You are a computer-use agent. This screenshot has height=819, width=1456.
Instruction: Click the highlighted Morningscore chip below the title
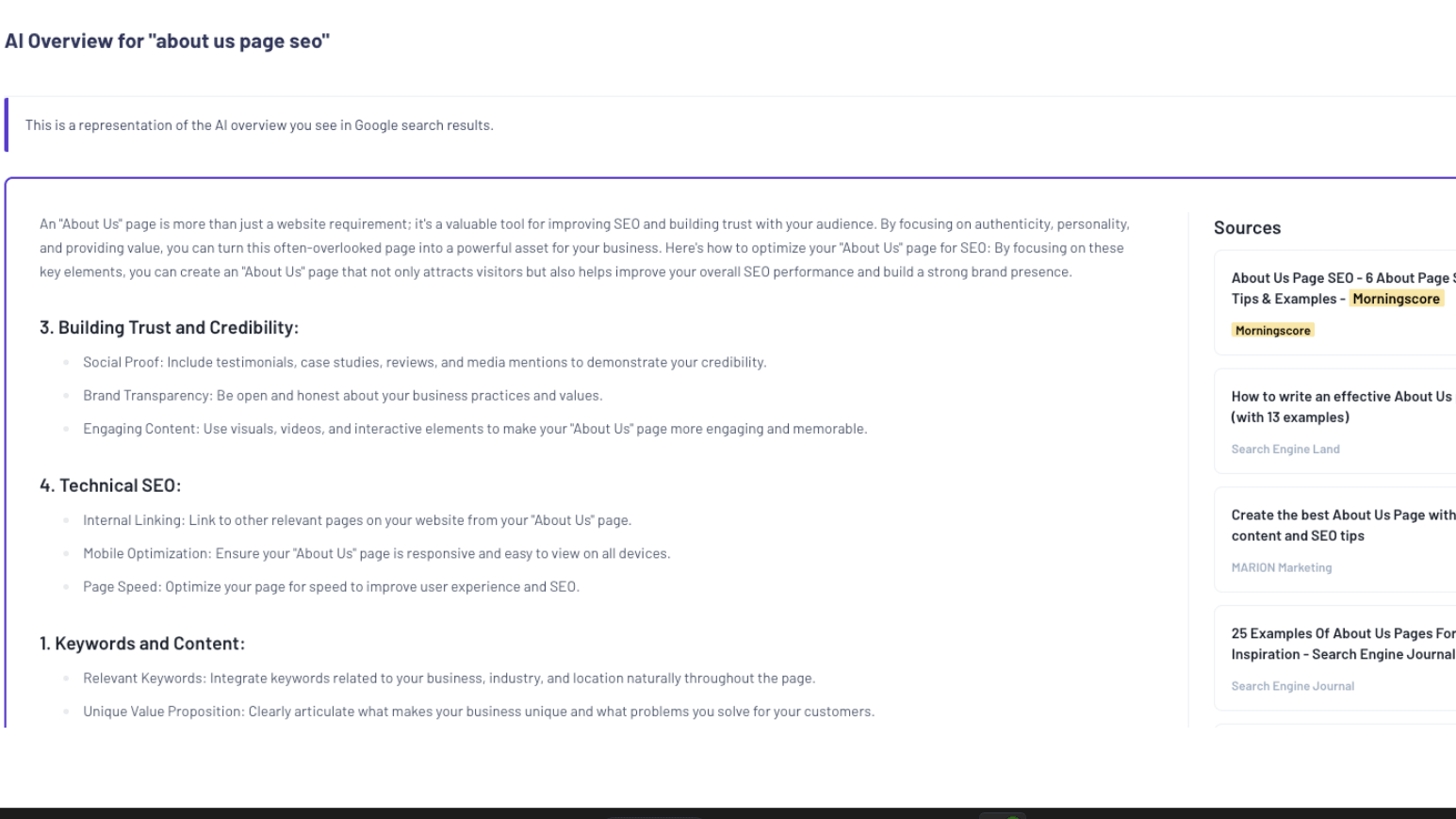tap(1272, 330)
